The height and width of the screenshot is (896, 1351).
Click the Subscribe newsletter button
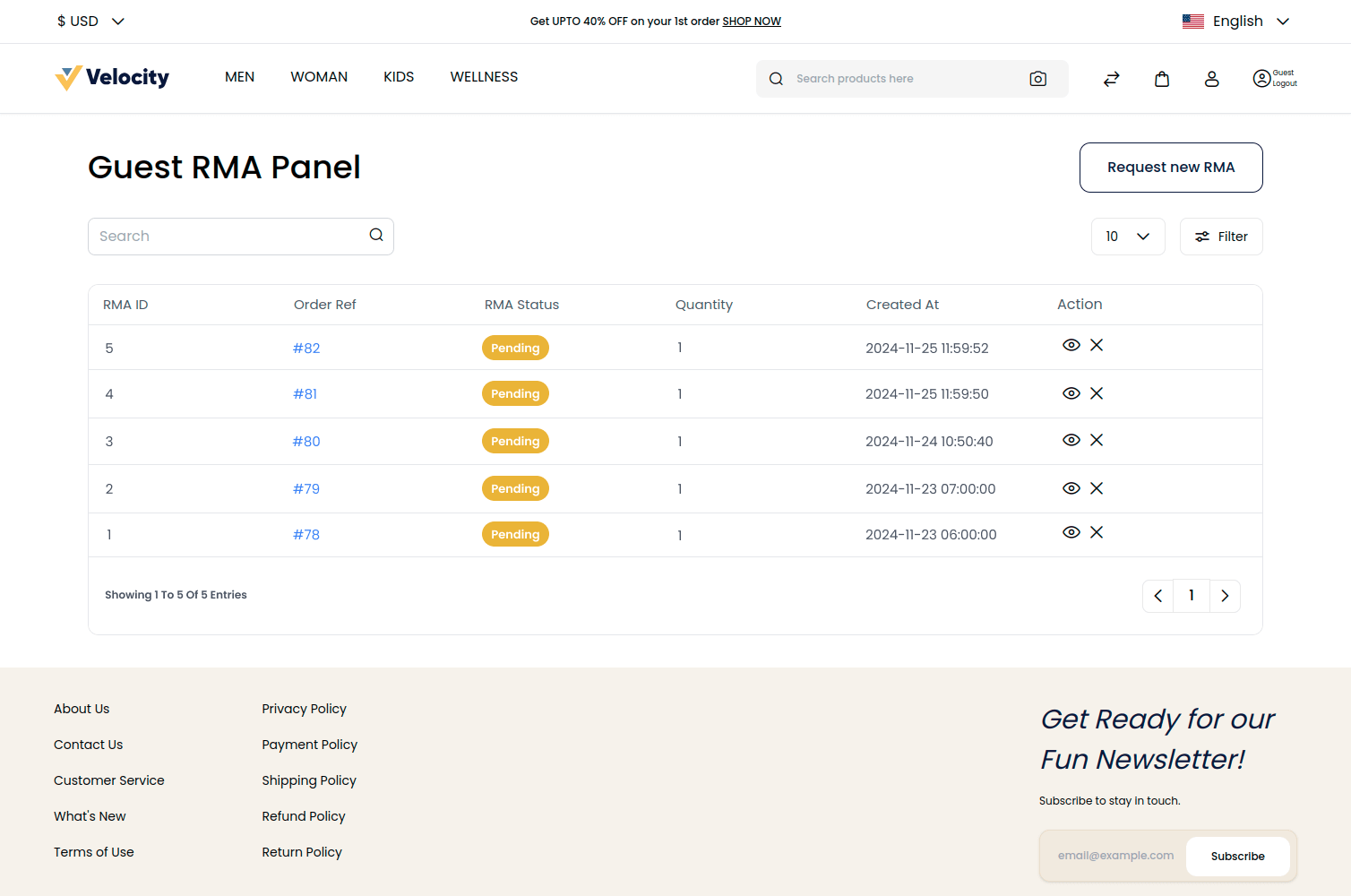[x=1238, y=857]
